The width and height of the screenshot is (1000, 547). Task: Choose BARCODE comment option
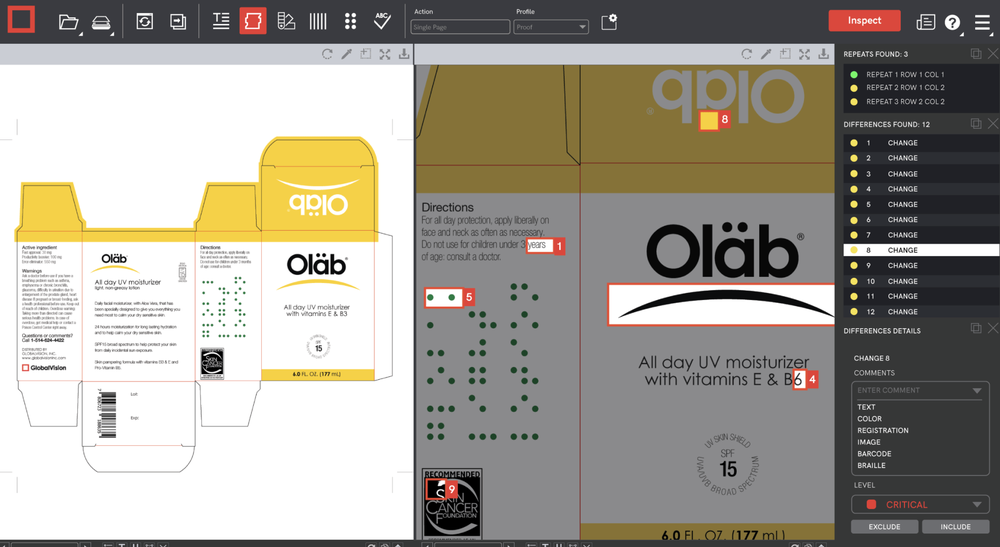(874, 454)
